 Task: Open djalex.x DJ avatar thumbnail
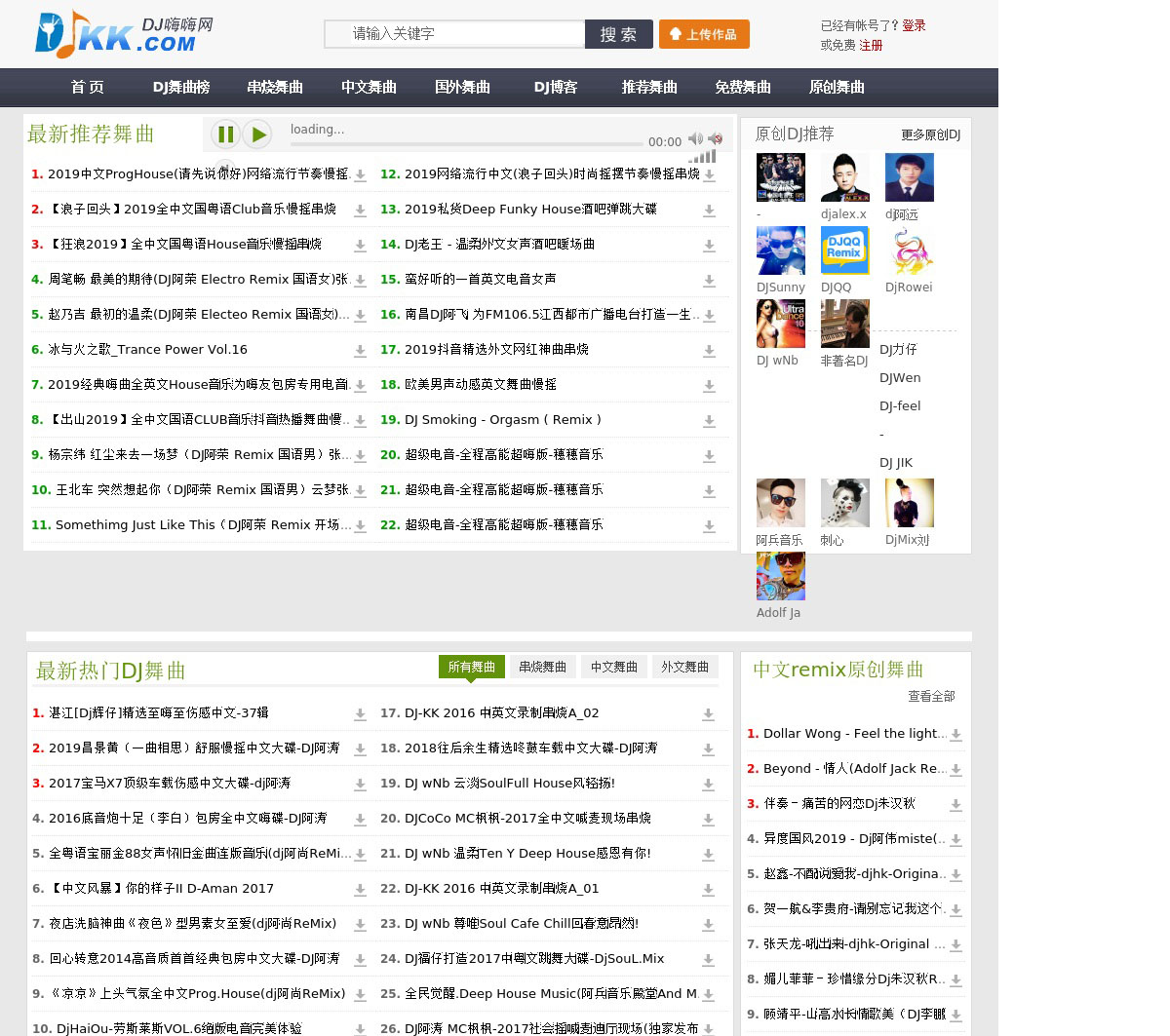(845, 177)
